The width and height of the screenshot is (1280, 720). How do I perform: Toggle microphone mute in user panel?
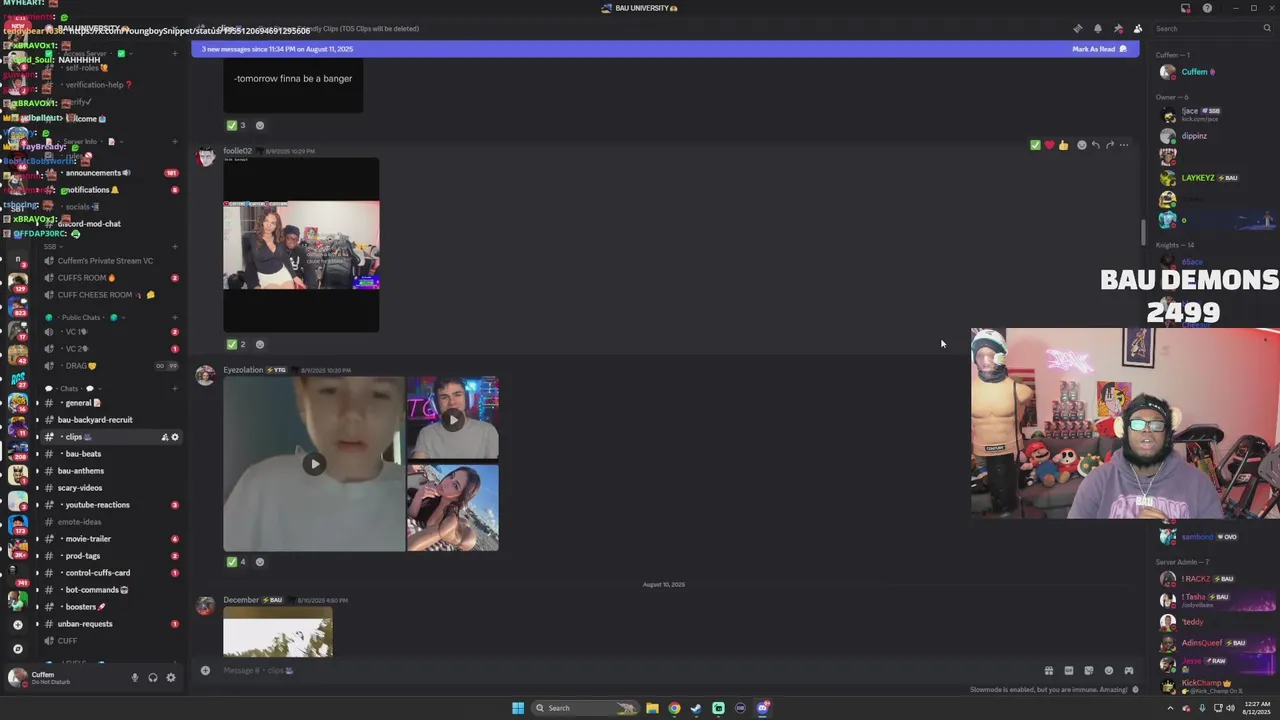[x=135, y=677]
